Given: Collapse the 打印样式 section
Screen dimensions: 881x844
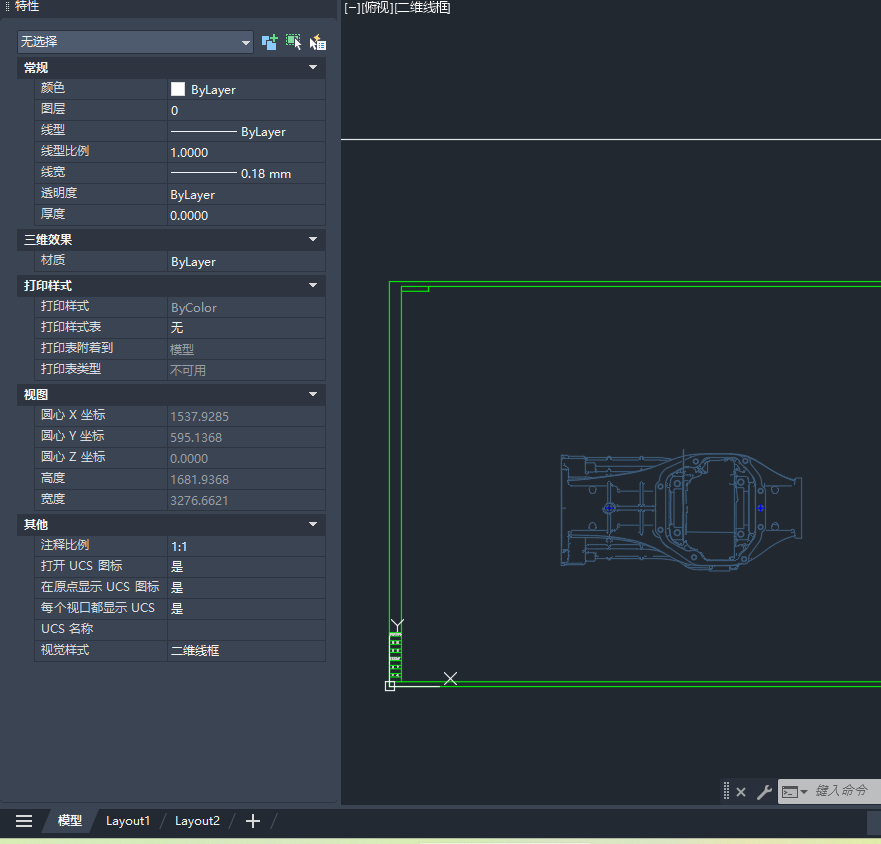Looking at the screenshot, I should [x=313, y=286].
